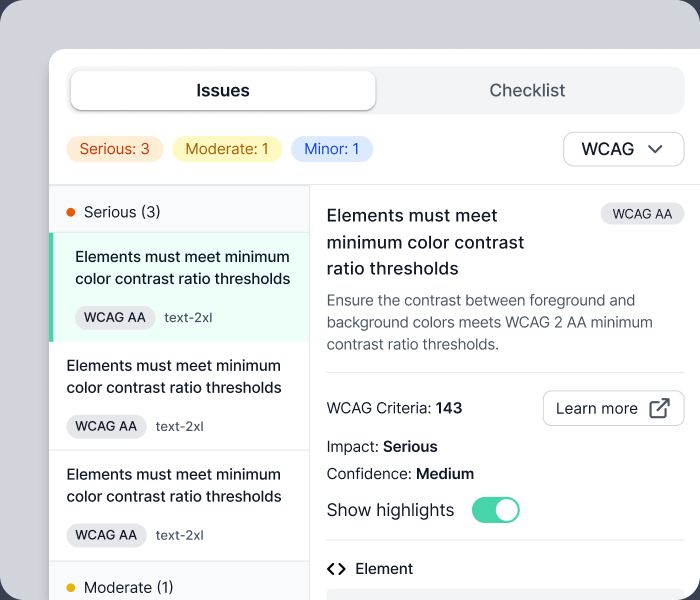Click WCAG Criteria: 143 text
This screenshot has width=700, height=600.
pos(394,408)
